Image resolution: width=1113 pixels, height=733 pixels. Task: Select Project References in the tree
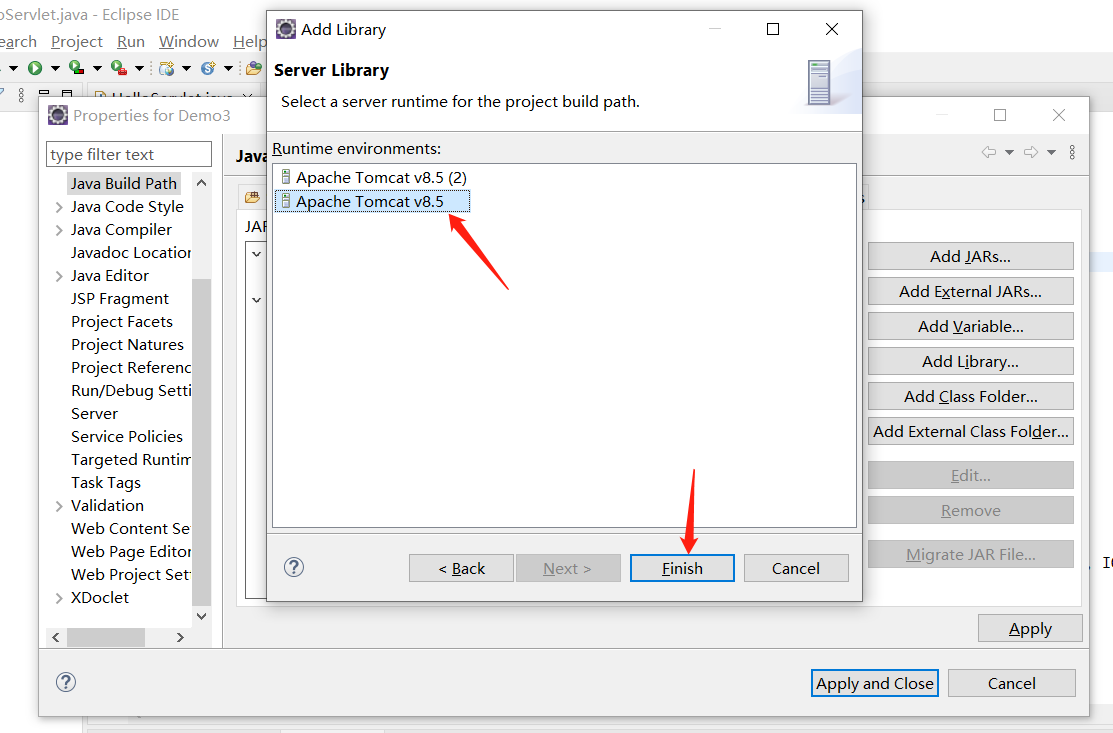click(131, 368)
